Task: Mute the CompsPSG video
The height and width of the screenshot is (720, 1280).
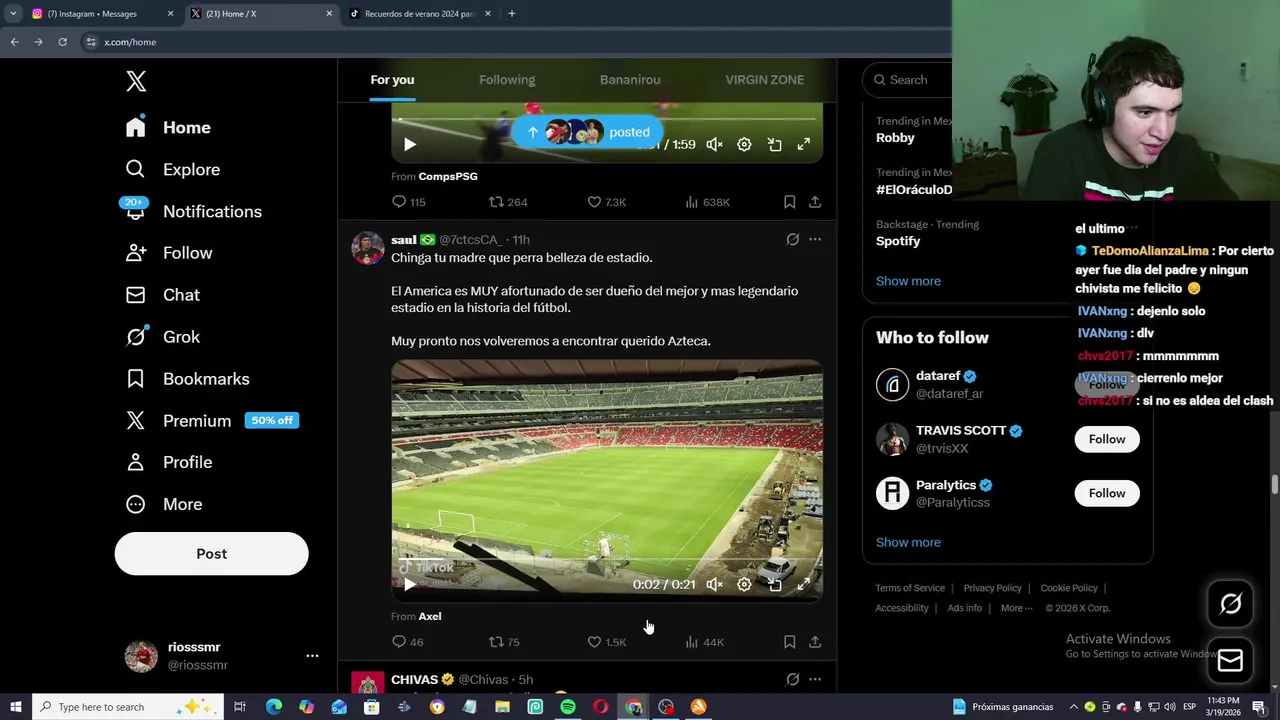Action: click(714, 145)
